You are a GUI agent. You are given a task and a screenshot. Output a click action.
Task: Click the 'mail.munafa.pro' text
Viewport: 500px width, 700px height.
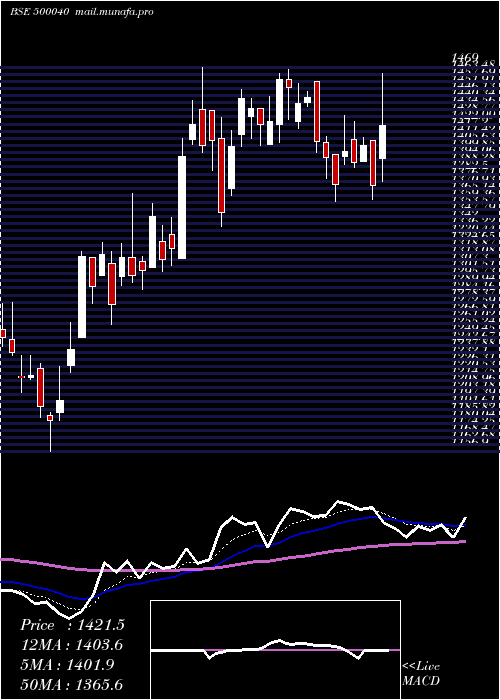pos(113,12)
